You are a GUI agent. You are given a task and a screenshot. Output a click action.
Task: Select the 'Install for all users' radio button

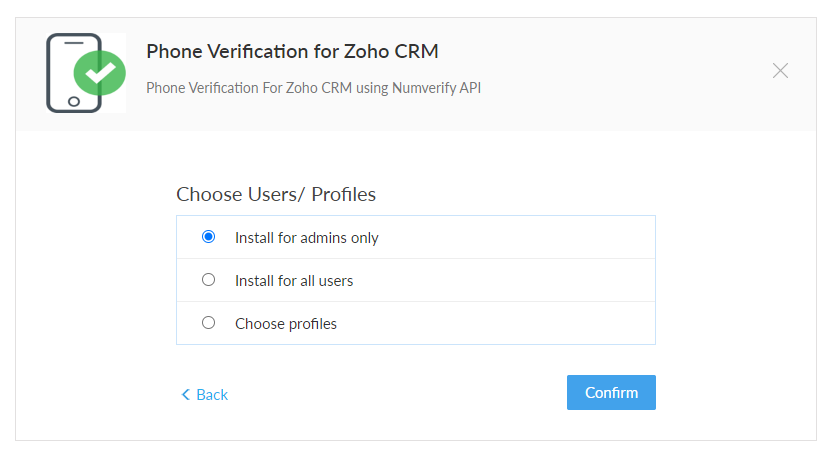(208, 280)
